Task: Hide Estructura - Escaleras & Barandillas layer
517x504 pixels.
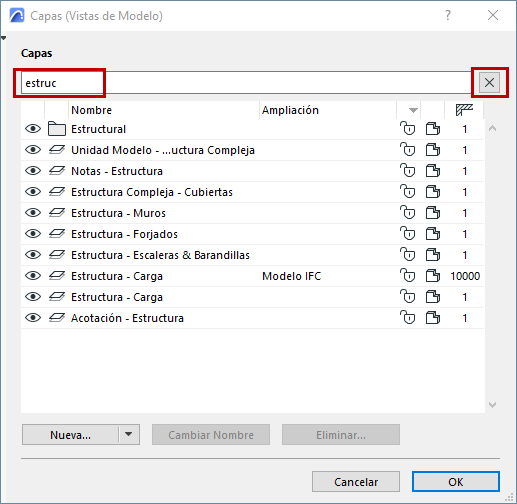Action: 33,255
